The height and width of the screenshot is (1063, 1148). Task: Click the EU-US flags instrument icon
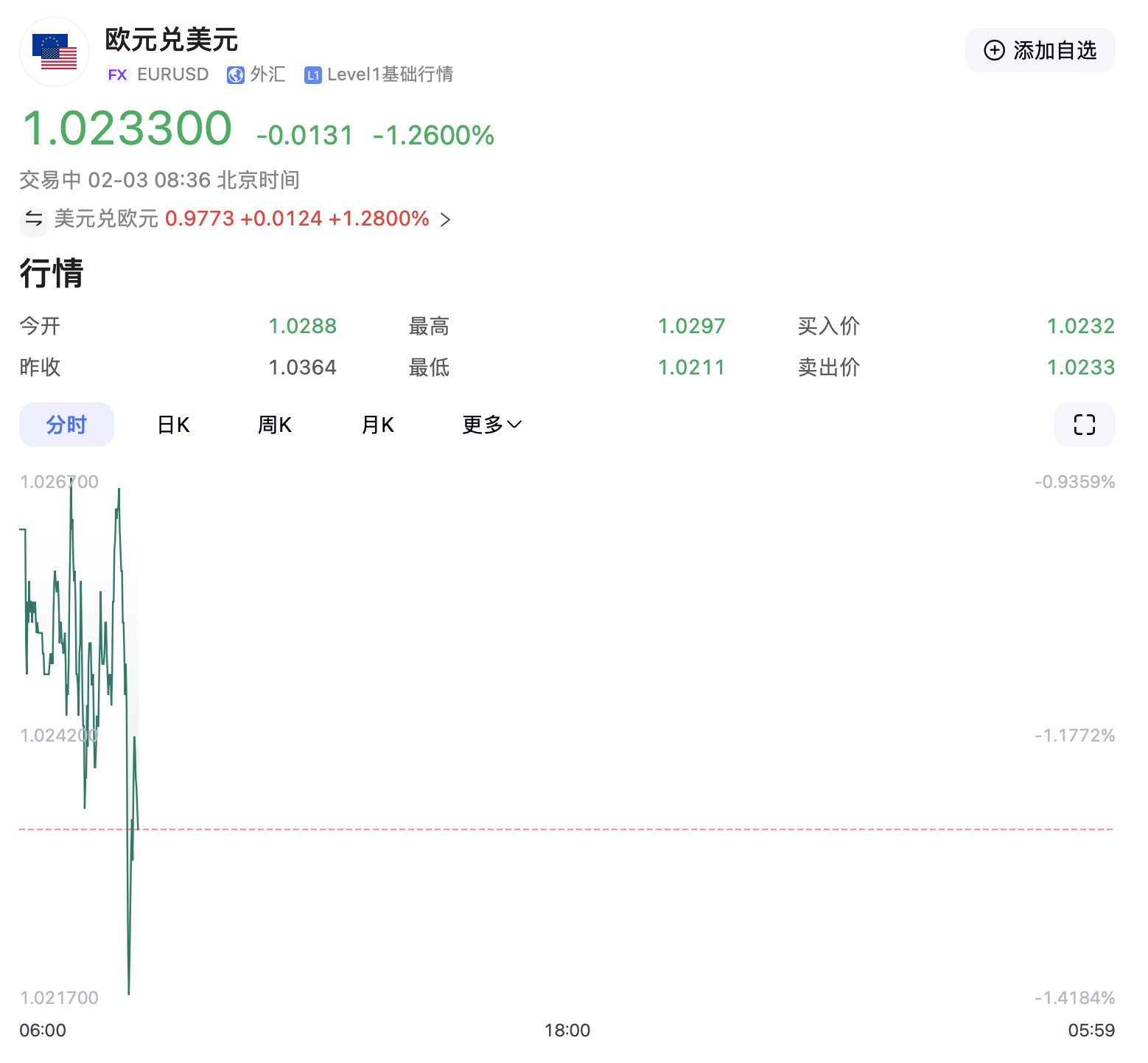pos(54,50)
